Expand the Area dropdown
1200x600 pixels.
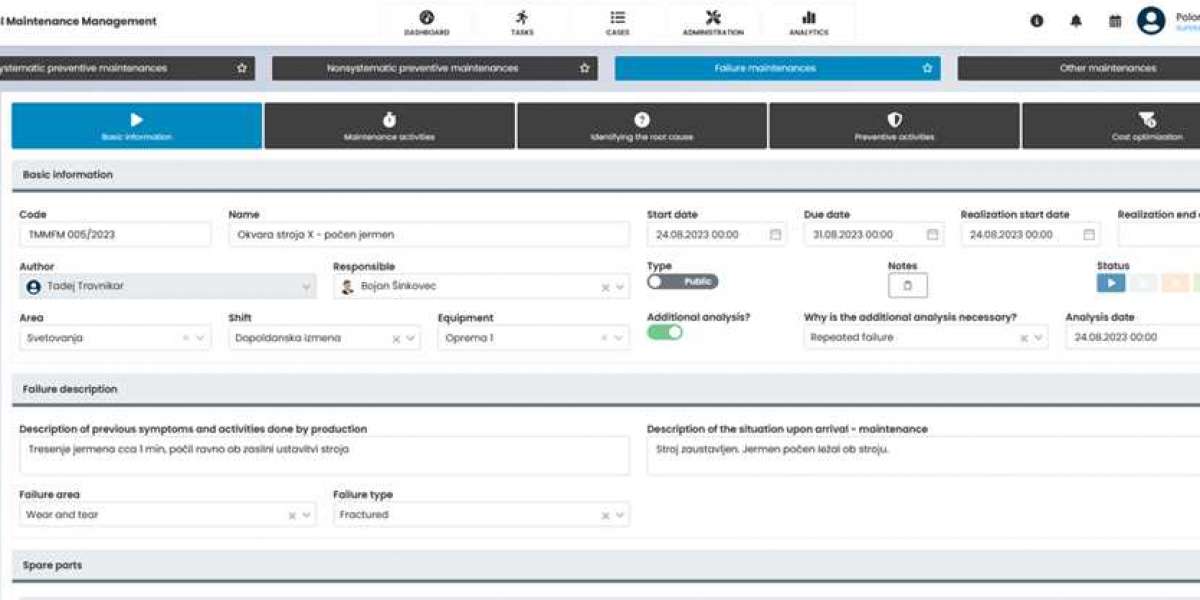(201, 339)
